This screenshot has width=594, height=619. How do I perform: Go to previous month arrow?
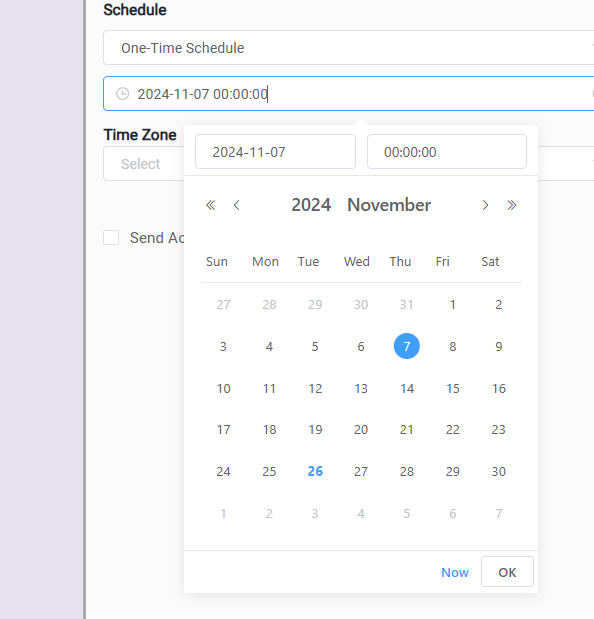(236, 205)
